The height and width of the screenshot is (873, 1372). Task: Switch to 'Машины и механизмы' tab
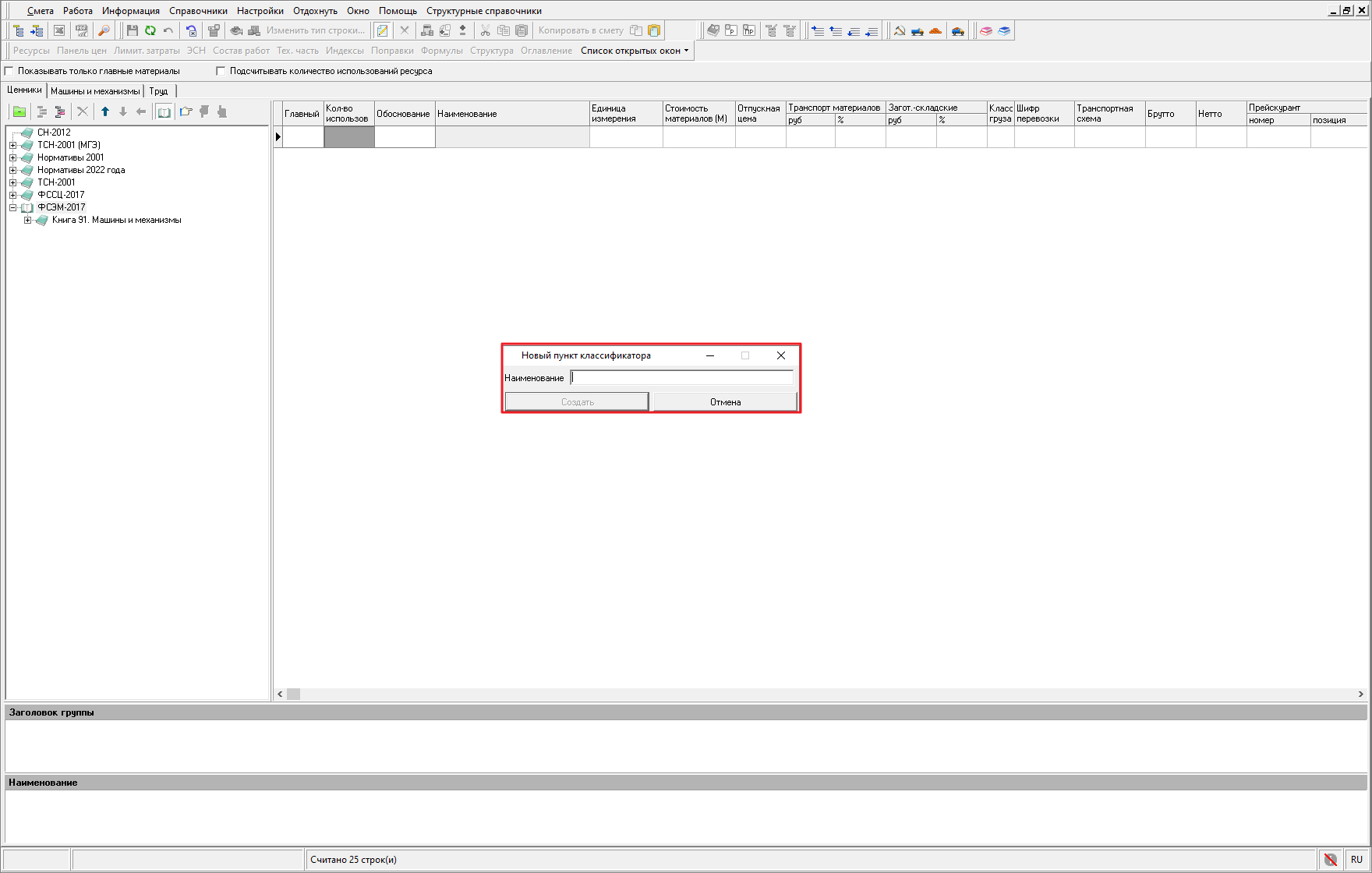[95, 91]
